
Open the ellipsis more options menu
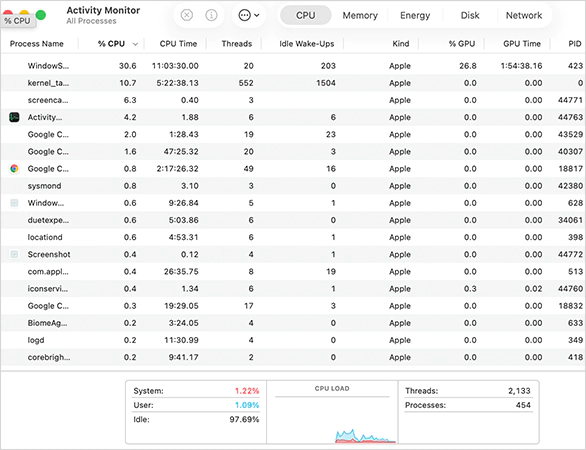pos(249,15)
